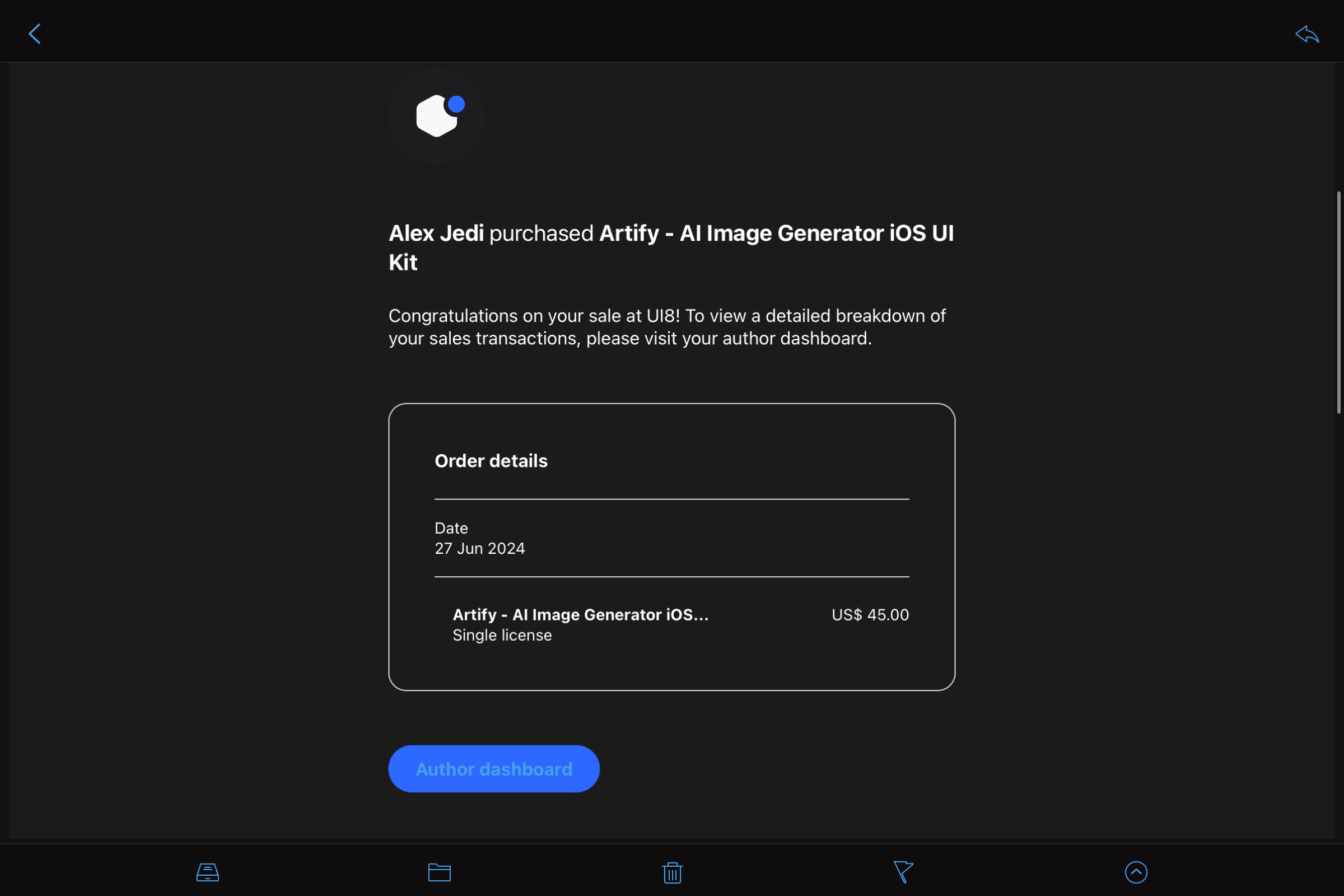Click the Order details heading
Screen dimensions: 1344x896
coord(491,460)
